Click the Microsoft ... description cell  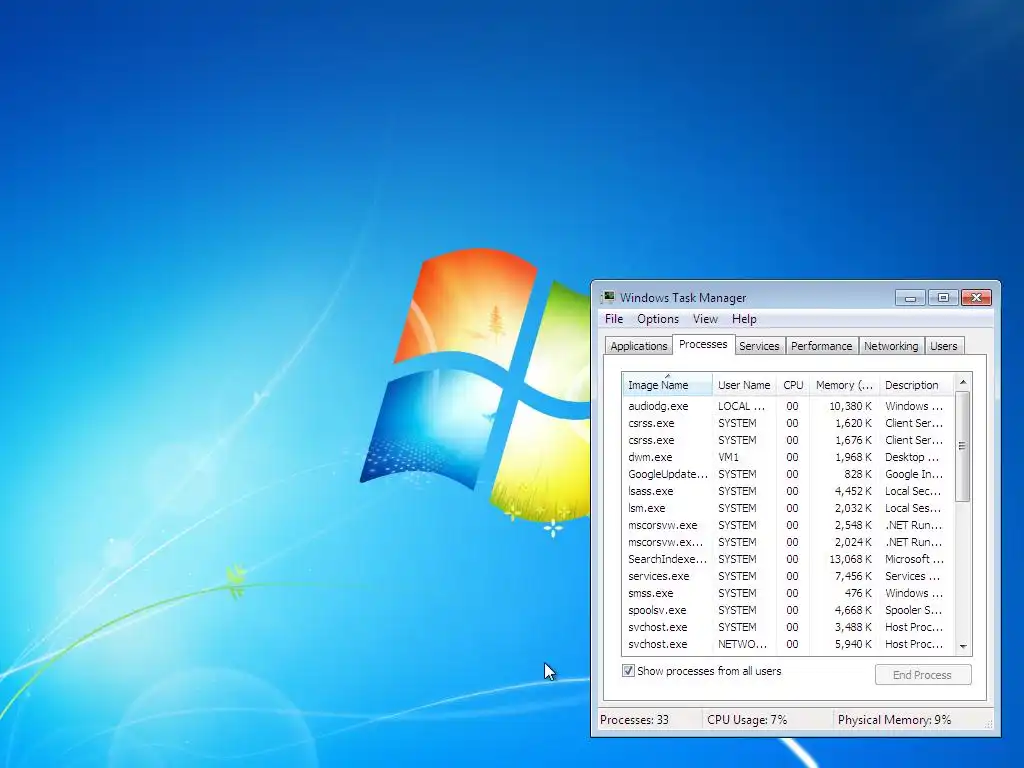pos(914,558)
